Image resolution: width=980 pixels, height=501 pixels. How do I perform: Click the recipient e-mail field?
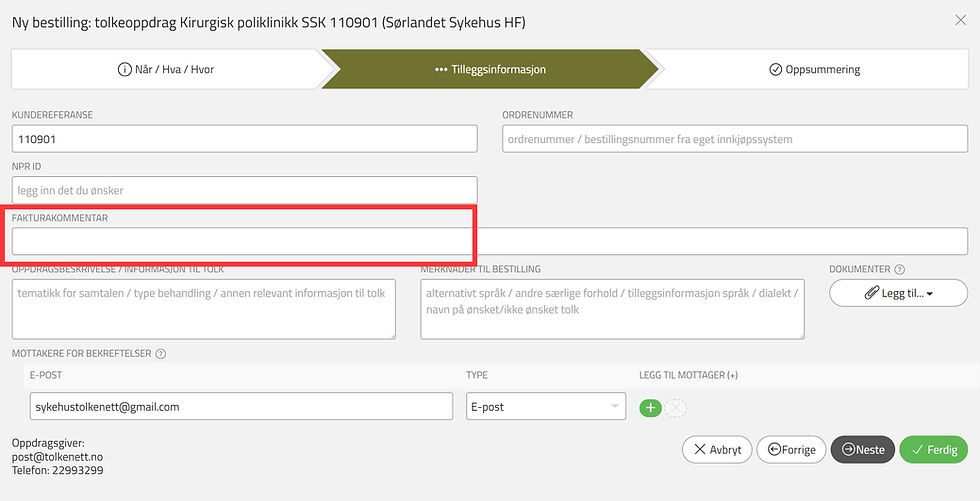(x=241, y=407)
